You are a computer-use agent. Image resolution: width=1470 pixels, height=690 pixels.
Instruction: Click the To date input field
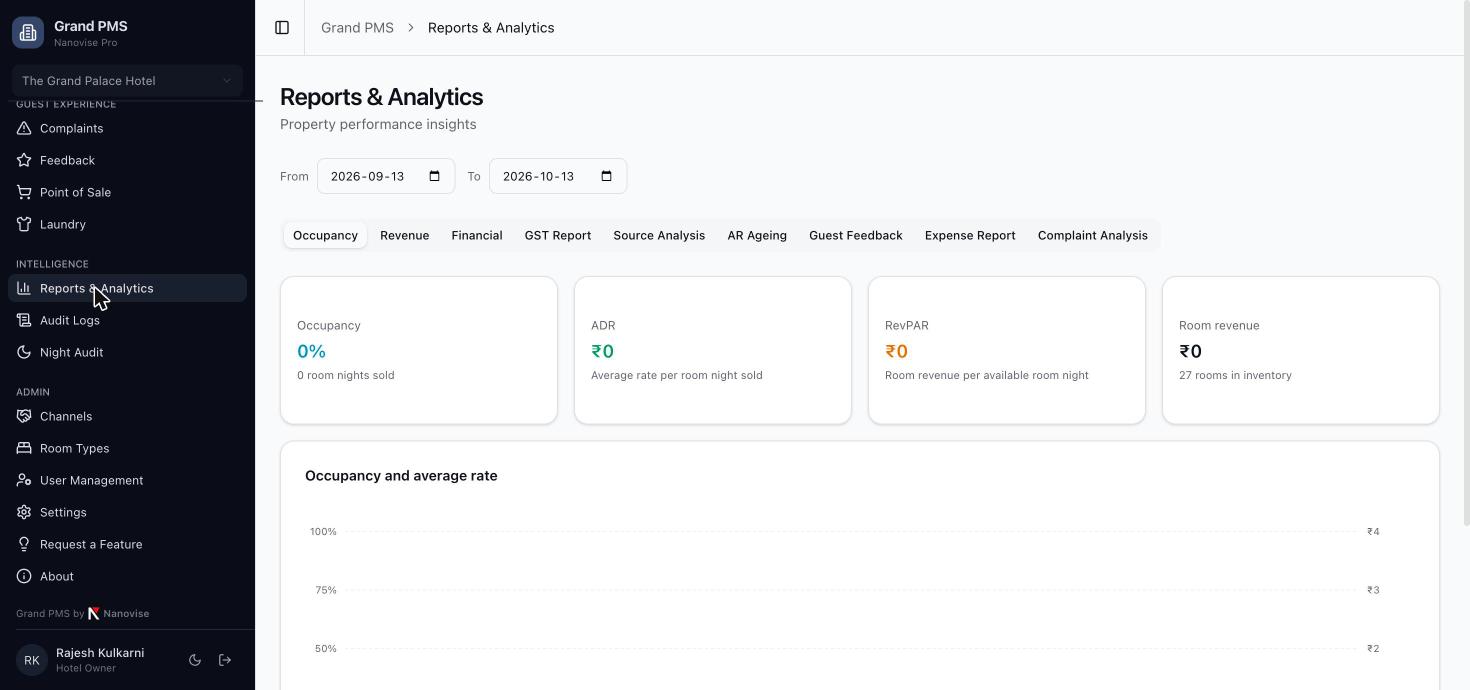[x=558, y=176]
